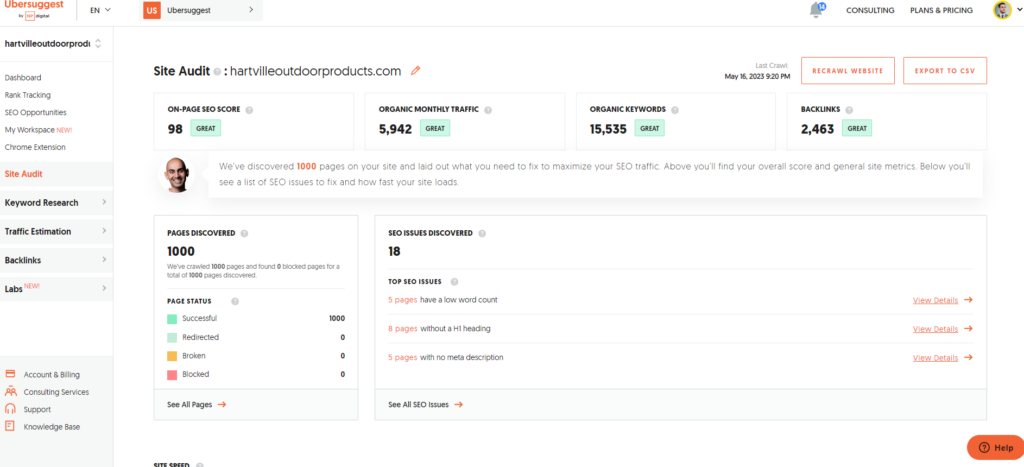Image resolution: width=1024 pixels, height=467 pixels.
Task: Click the Redirected status color swatch
Action: click(x=172, y=338)
